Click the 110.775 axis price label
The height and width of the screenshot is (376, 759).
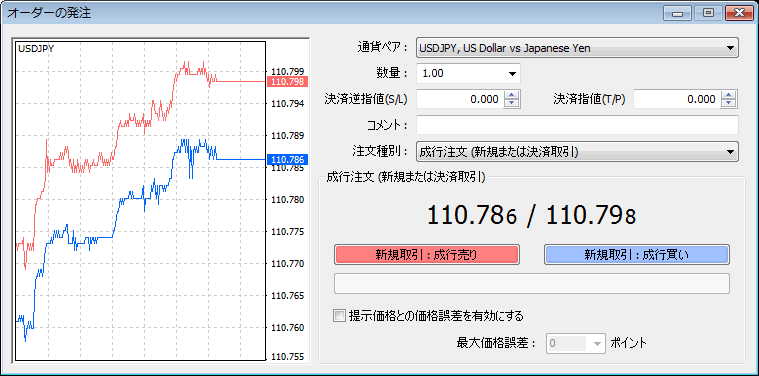pyautogui.click(x=288, y=232)
